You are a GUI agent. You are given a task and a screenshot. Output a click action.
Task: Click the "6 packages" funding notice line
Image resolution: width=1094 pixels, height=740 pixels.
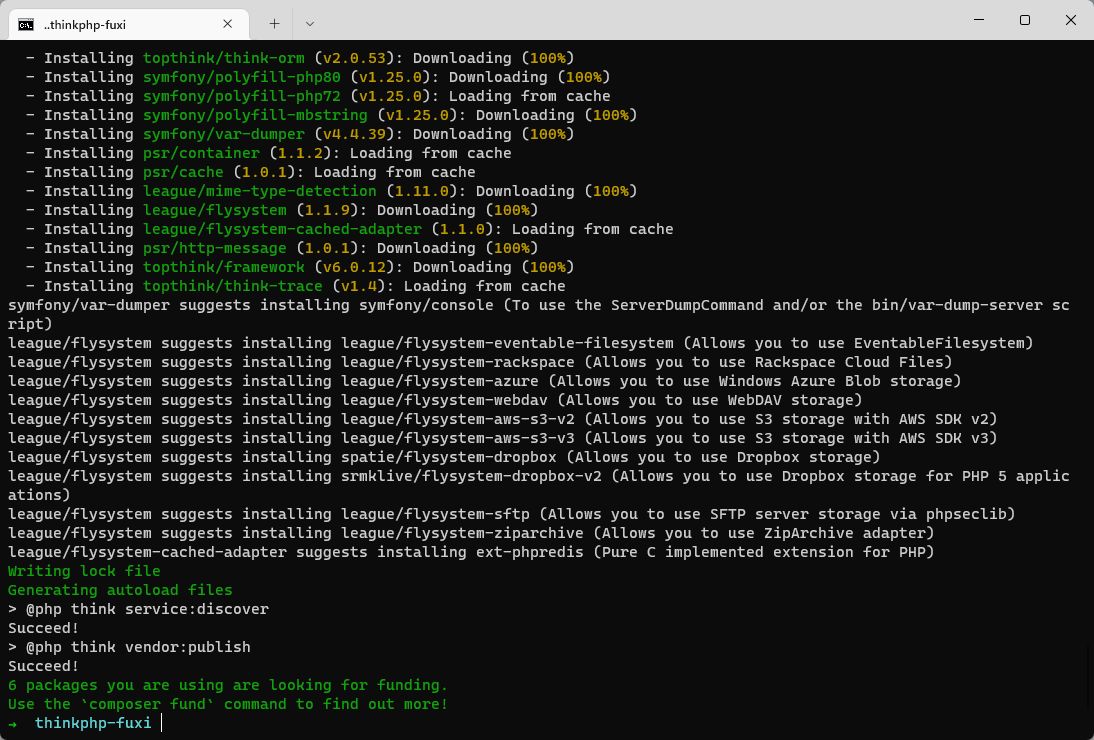(228, 685)
